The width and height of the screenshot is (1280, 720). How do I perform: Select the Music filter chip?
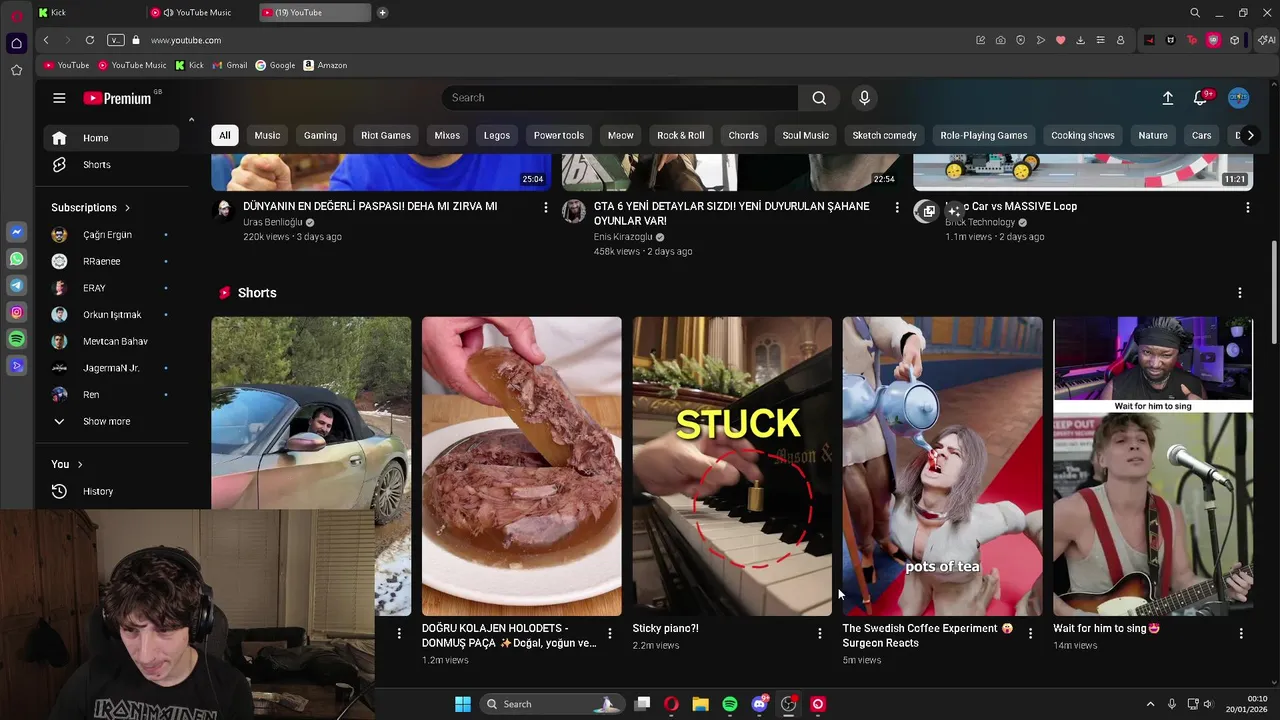tap(267, 136)
